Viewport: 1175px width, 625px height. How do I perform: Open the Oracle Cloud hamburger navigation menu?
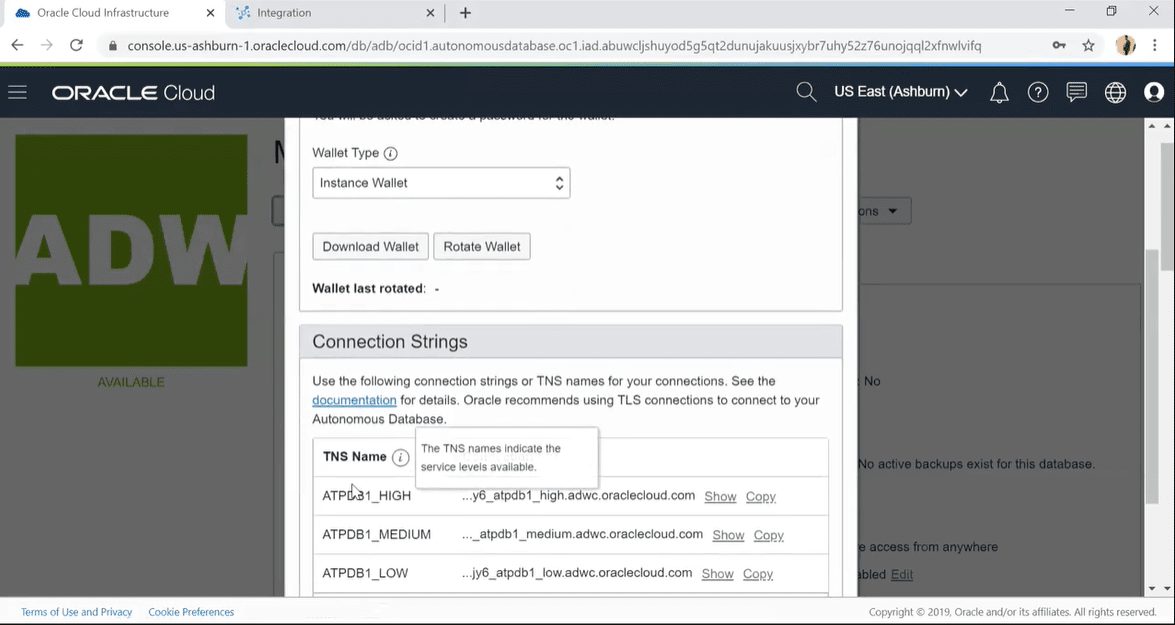pos(17,92)
